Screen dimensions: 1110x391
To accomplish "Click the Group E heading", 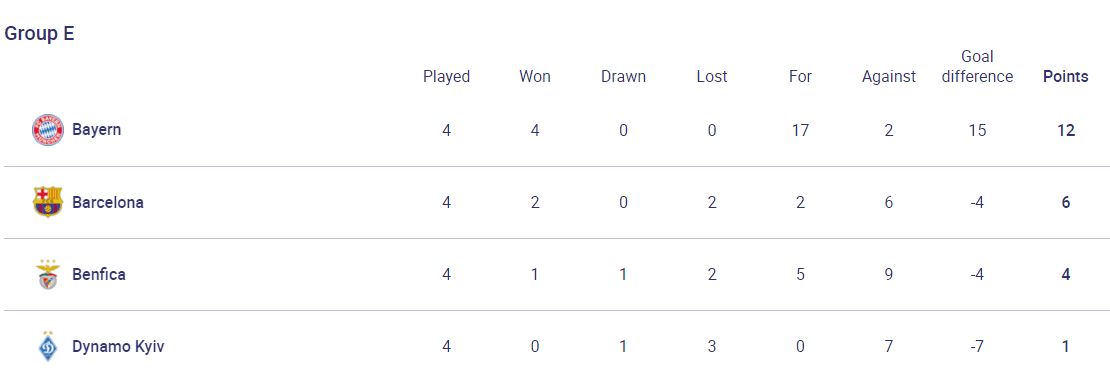I will click(x=40, y=34).
